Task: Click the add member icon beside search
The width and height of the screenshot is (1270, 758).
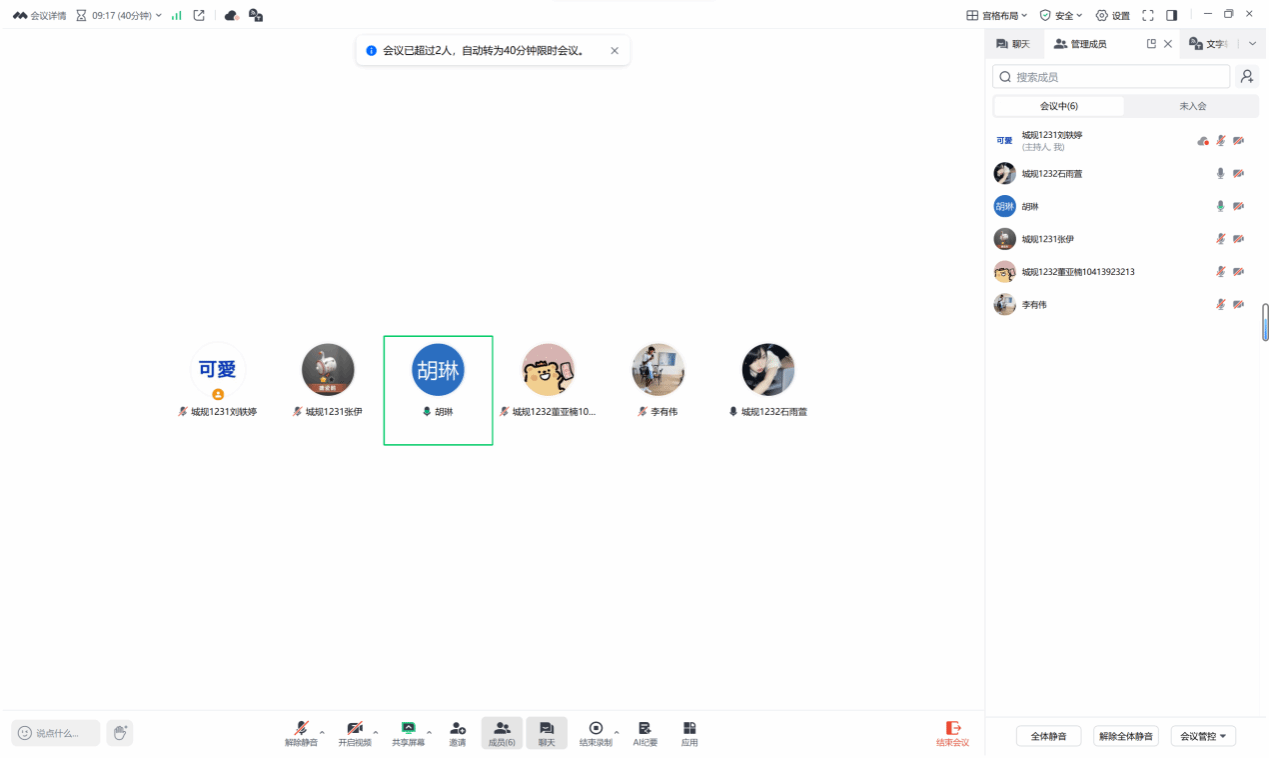Action: [1246, 76]
